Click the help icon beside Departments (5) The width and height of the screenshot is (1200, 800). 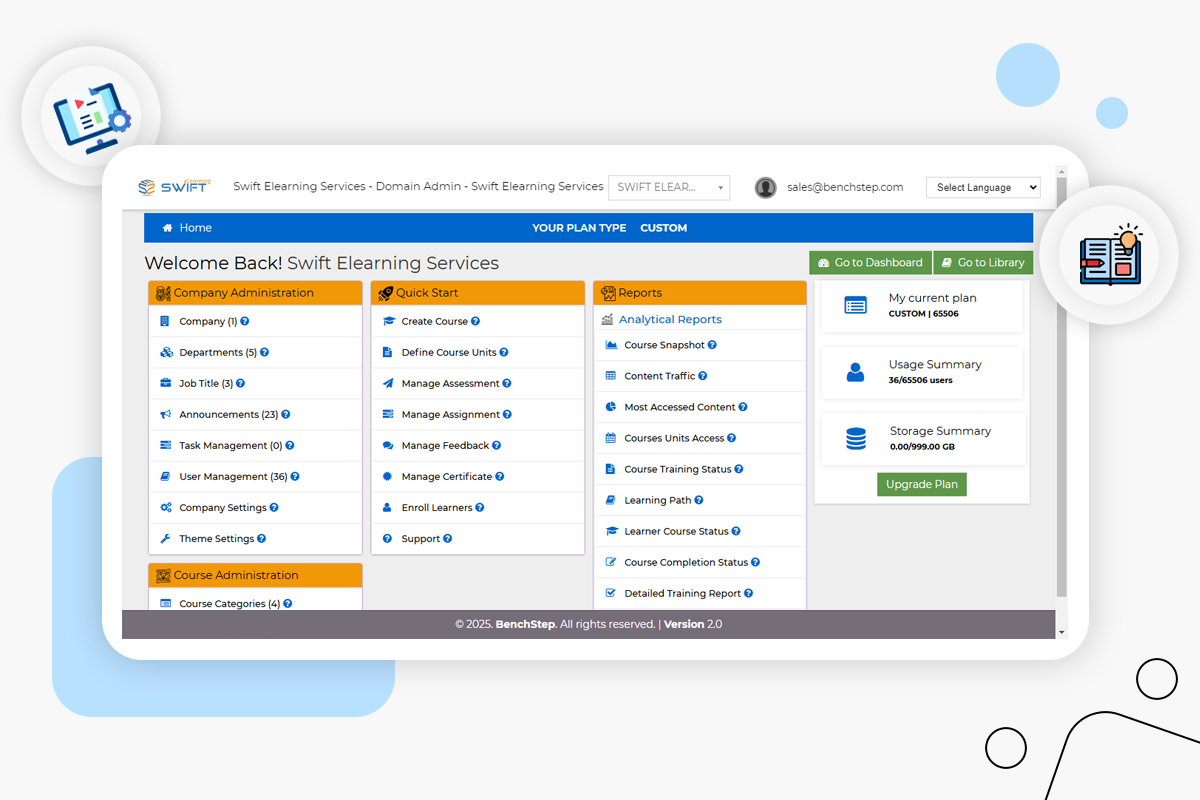click(265, 353)
